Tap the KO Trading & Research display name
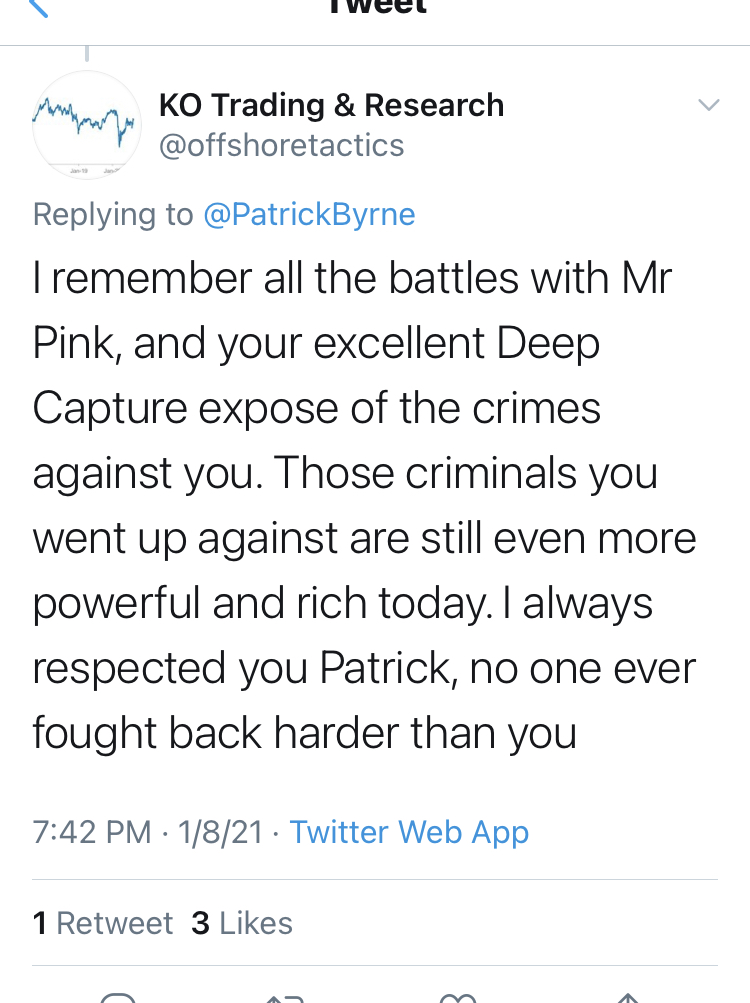 [331, 105]
